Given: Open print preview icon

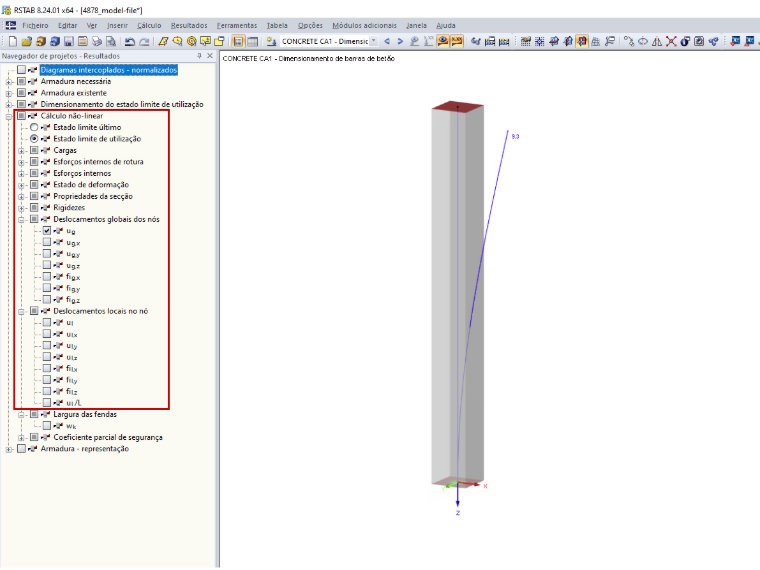Looking at the screenshot, I should [x=111, y=41].
